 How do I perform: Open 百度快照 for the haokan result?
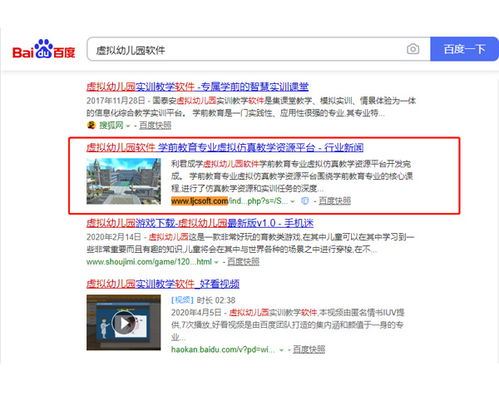pos(309,350)
